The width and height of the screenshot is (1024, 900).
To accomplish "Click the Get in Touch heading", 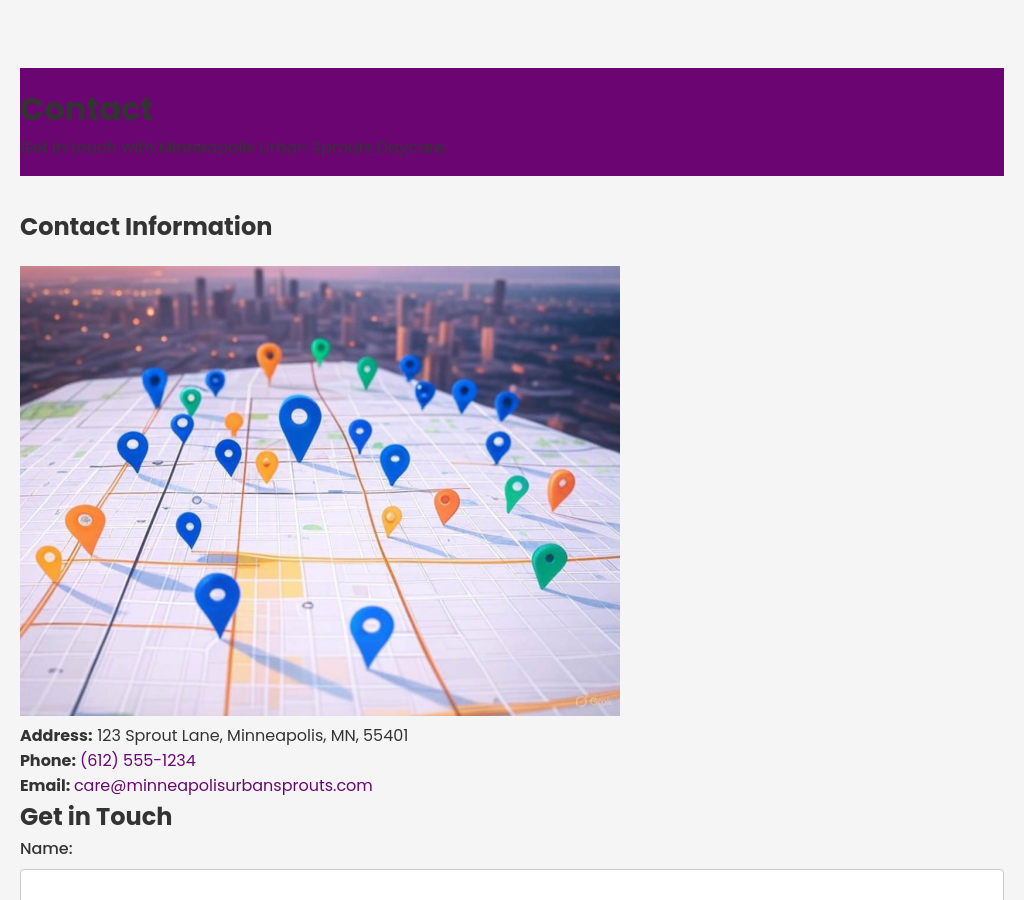I will 96,817.
